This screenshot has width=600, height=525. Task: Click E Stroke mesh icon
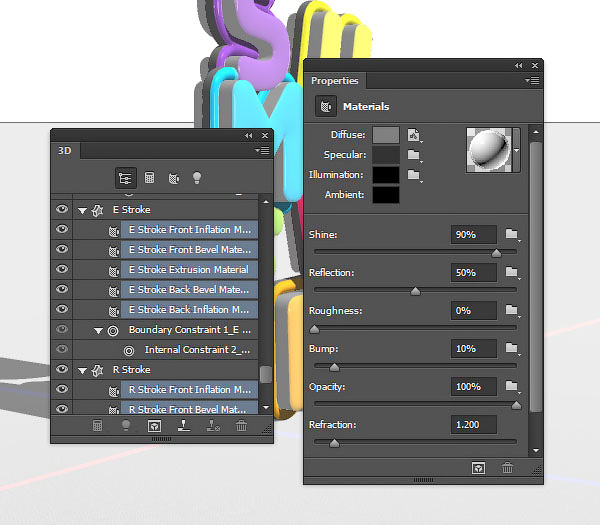pos(98,210)
